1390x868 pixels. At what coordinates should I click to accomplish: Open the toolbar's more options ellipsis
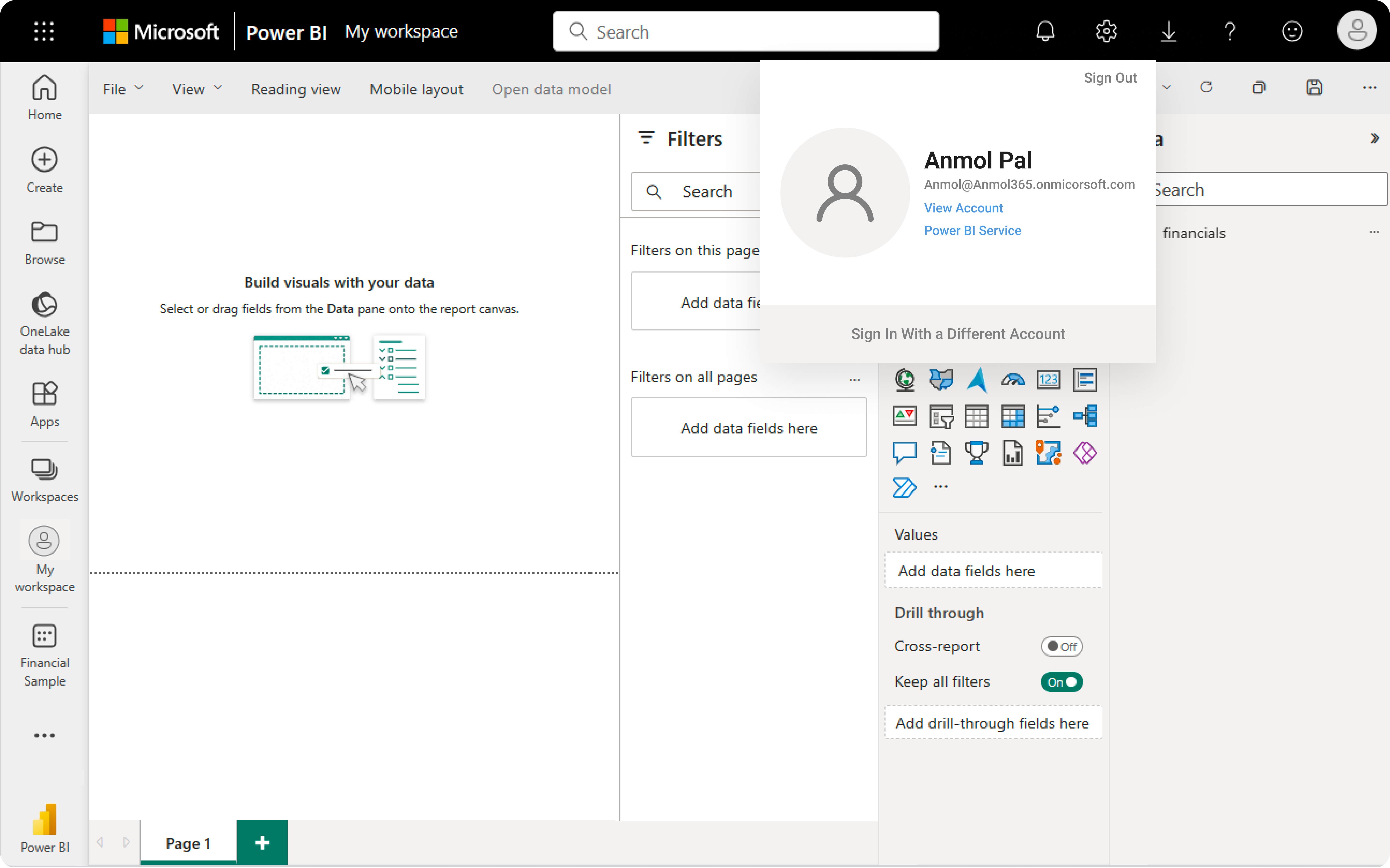pos(1370,87)
